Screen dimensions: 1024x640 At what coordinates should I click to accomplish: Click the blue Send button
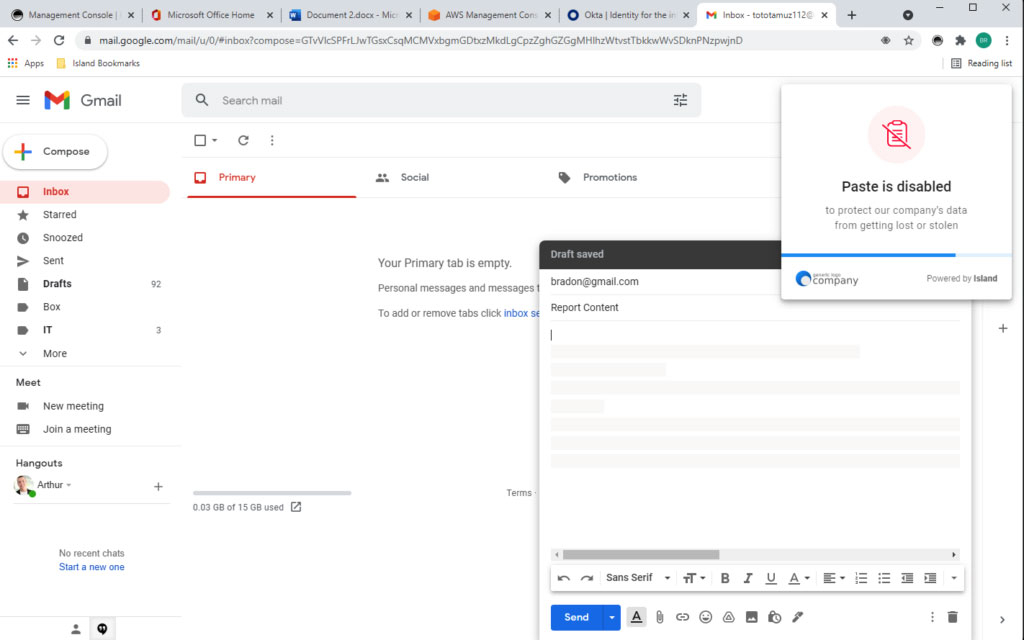(576, 617)
